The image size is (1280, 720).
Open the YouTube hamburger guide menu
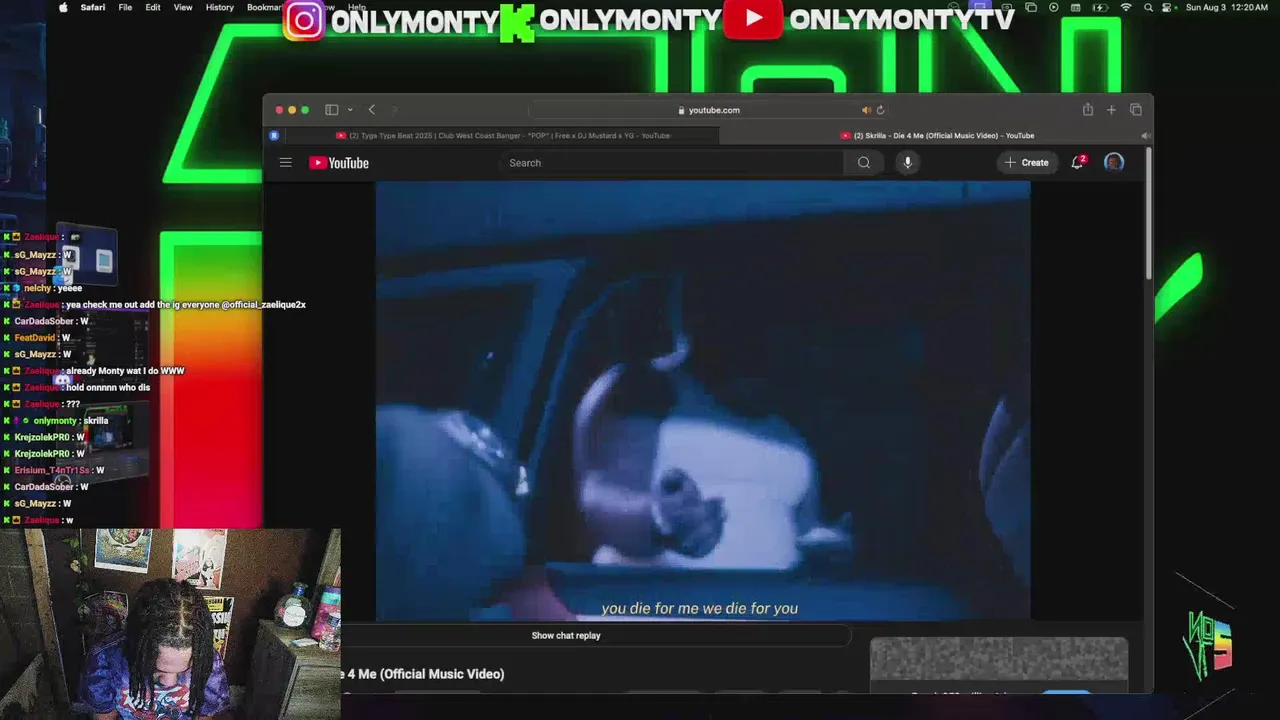click(286, 162)
